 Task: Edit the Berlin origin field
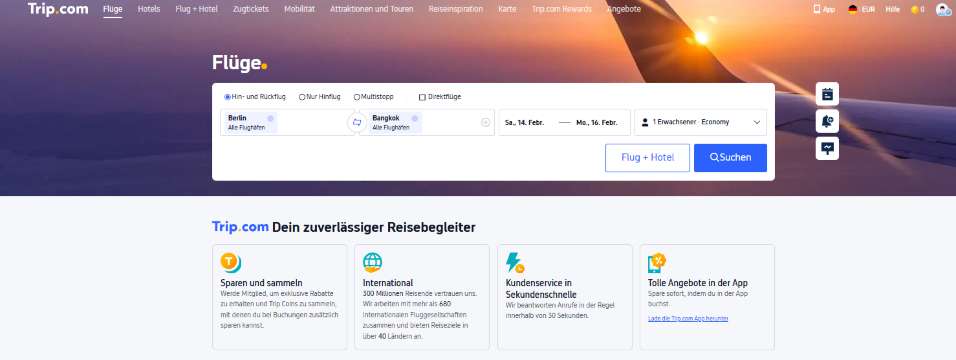click(287, 122)
